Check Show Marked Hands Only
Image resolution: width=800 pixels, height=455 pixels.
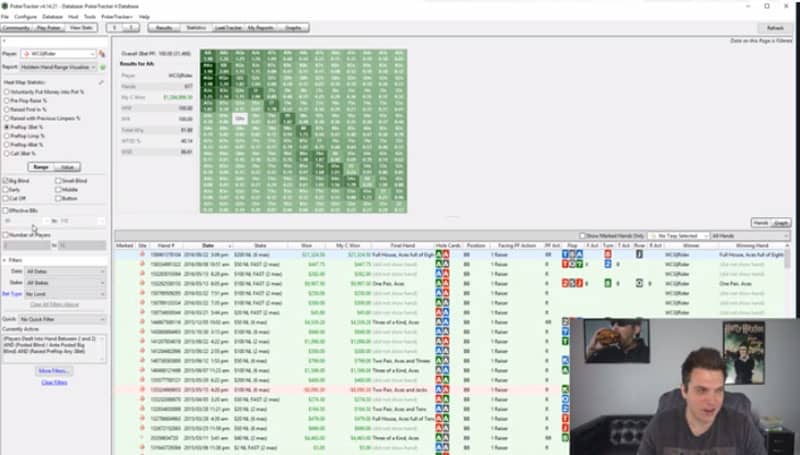pos(582,236)
